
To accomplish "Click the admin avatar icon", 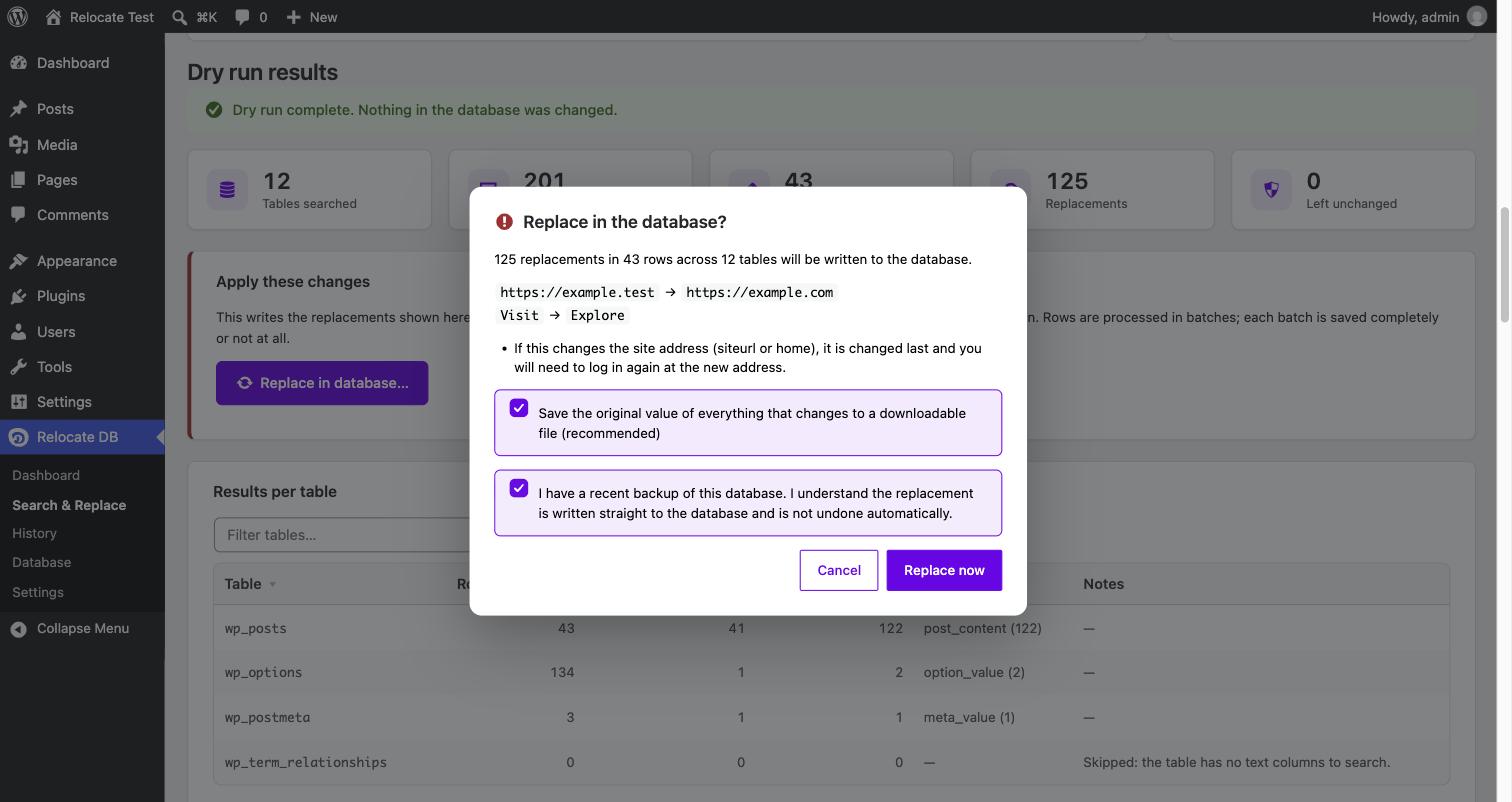I will (x=1477, y=17).
